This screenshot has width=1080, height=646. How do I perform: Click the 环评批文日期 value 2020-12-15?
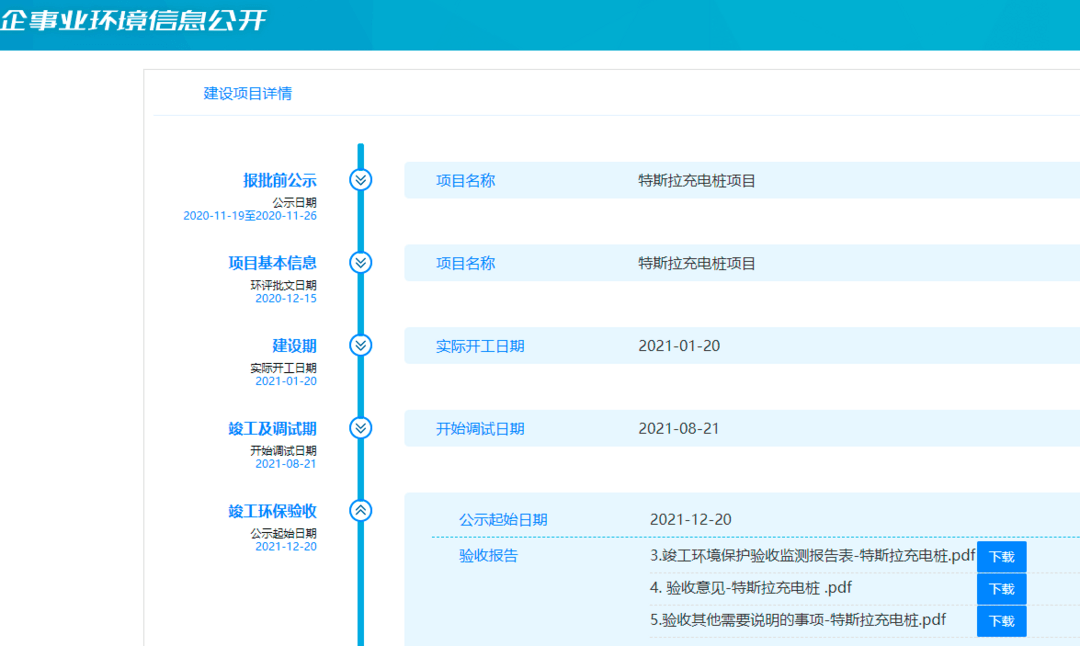[x=286, y=298]
